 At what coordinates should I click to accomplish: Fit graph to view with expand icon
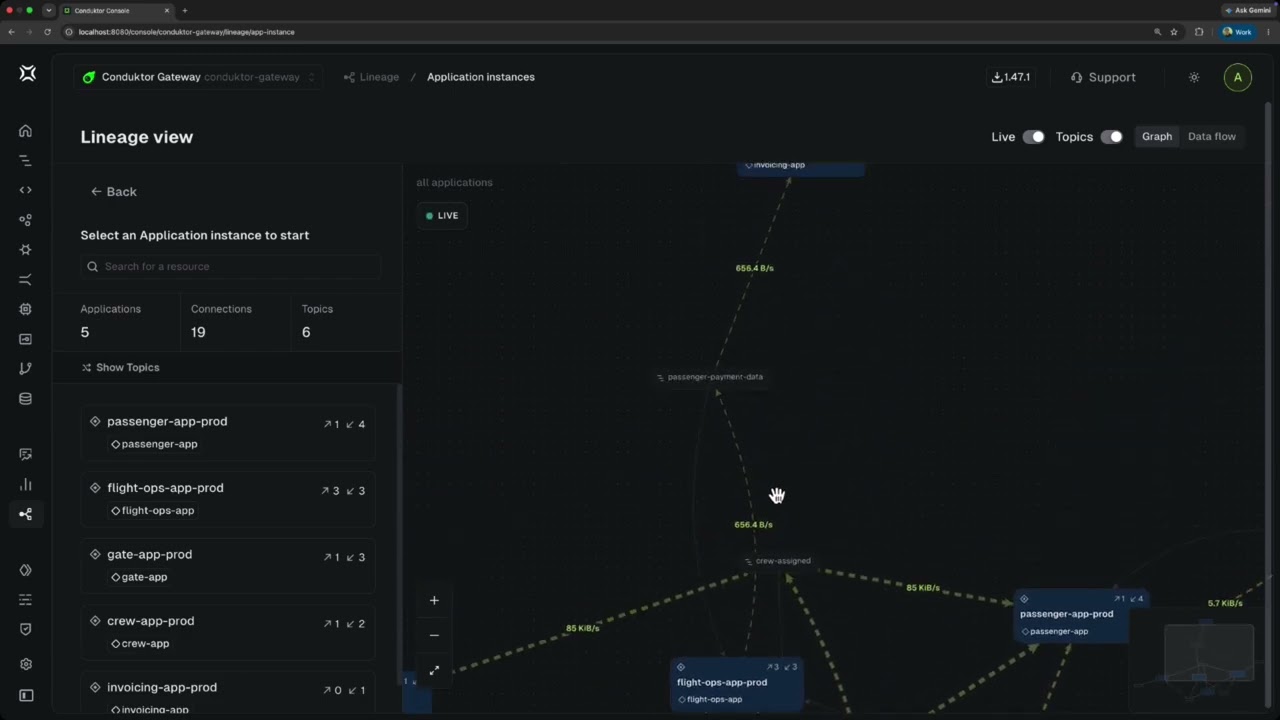(434, 670)
